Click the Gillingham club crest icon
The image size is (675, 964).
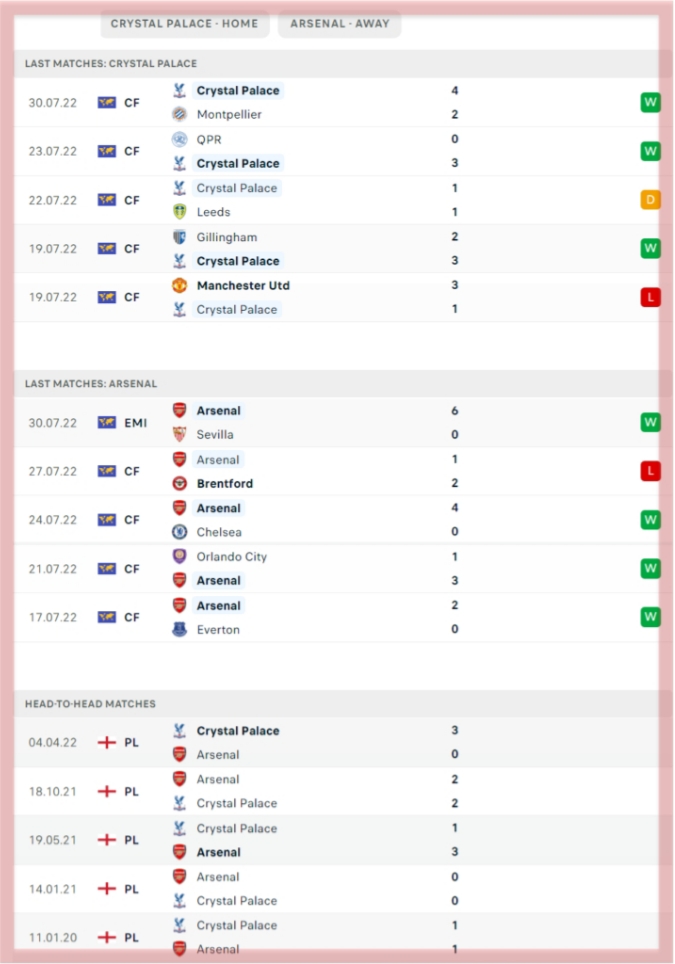[x=180, y=237]
